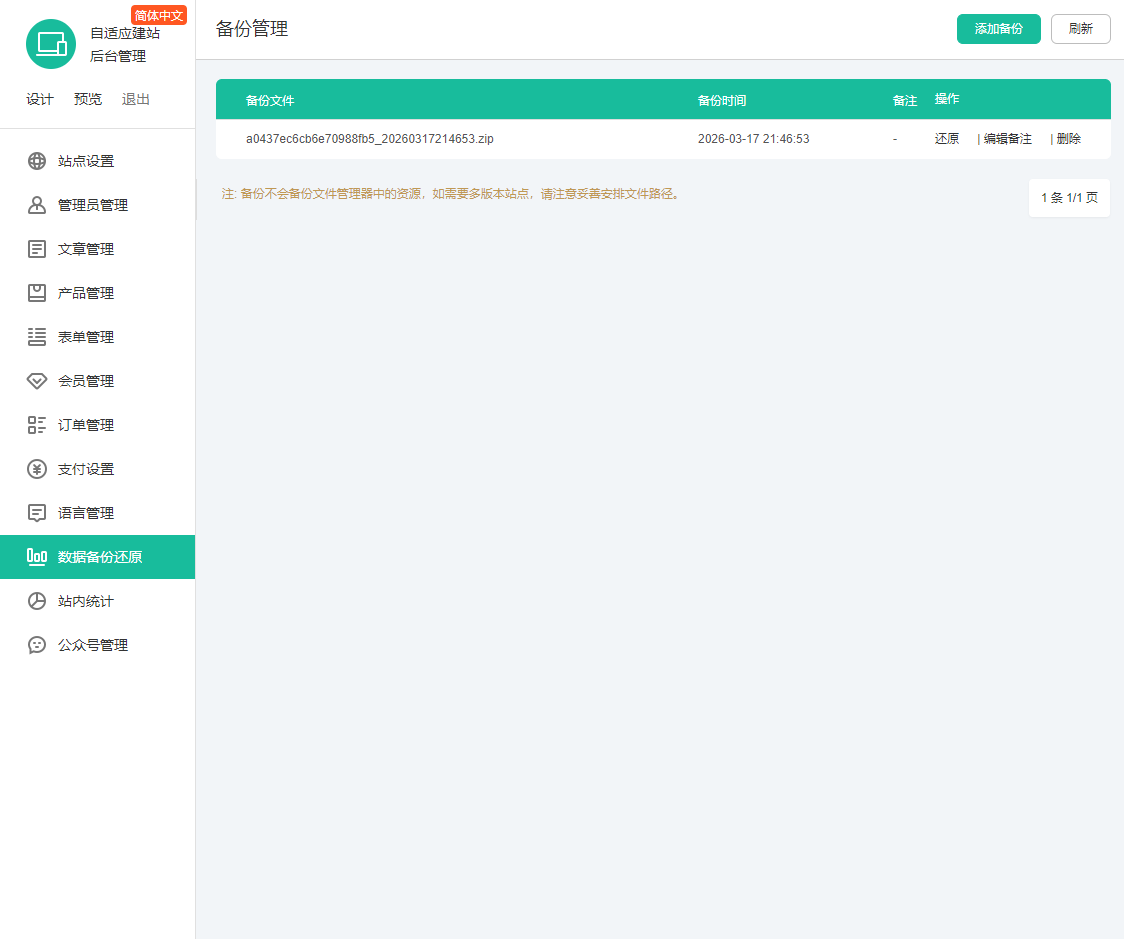This screenshot has height=939, width=1124.
Task: Click the yen icon for payment settings
Action: click(37, 469)
